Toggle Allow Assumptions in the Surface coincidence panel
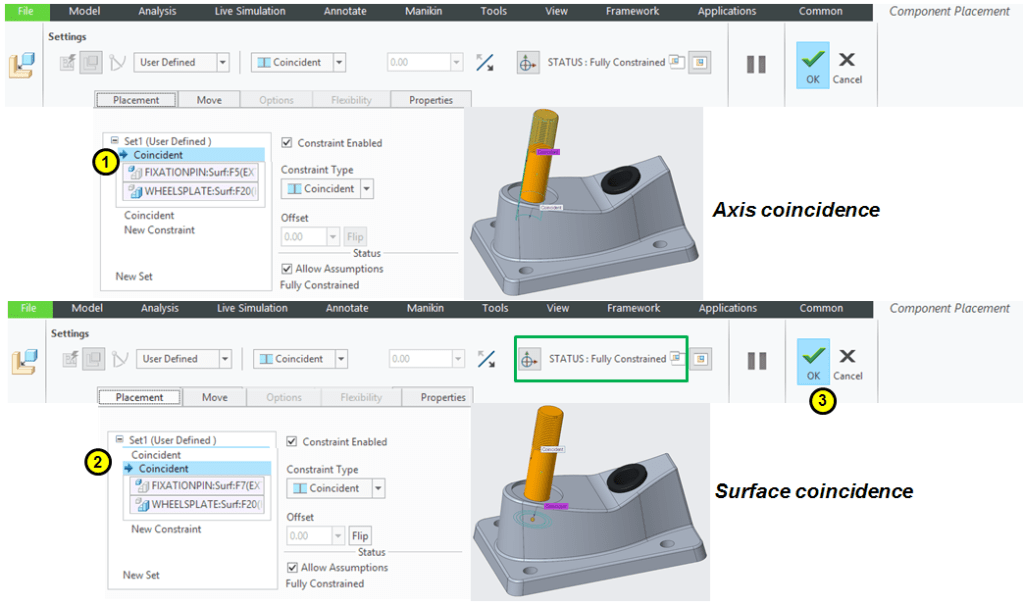 coord(292,568)
